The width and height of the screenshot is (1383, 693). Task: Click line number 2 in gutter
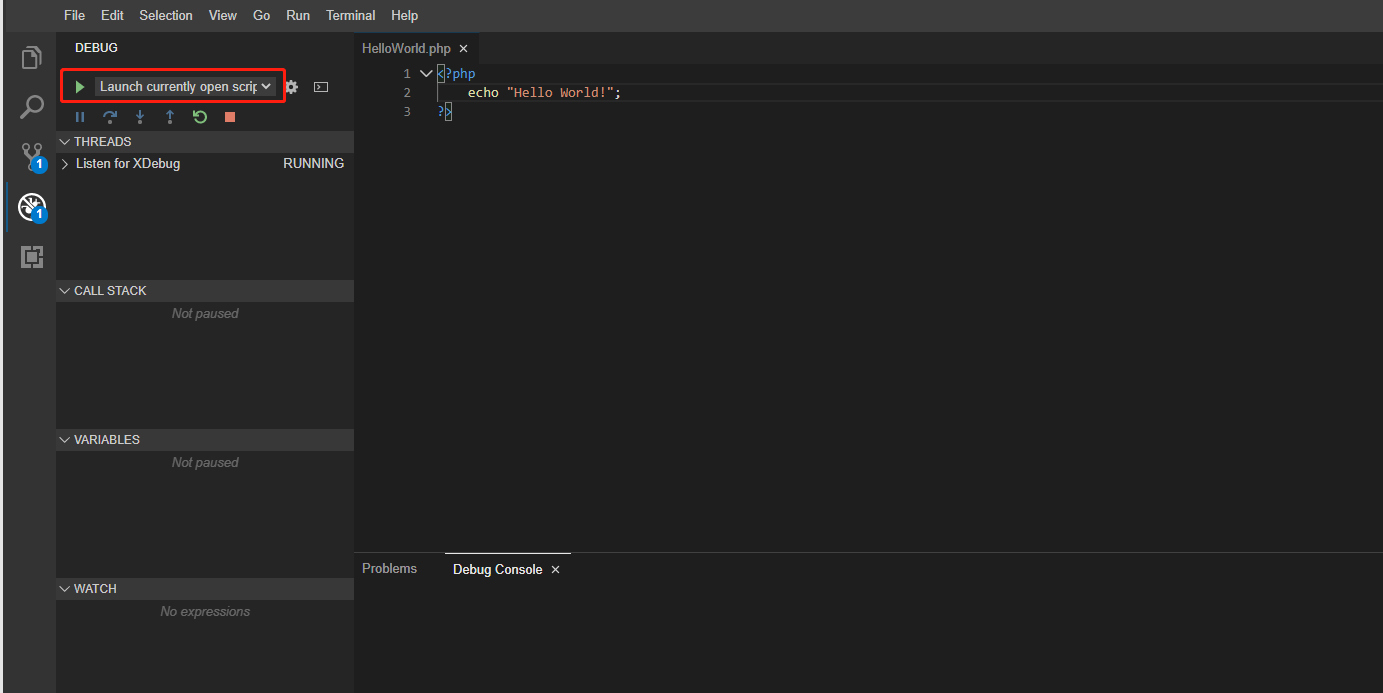click(x=407, y=92)
